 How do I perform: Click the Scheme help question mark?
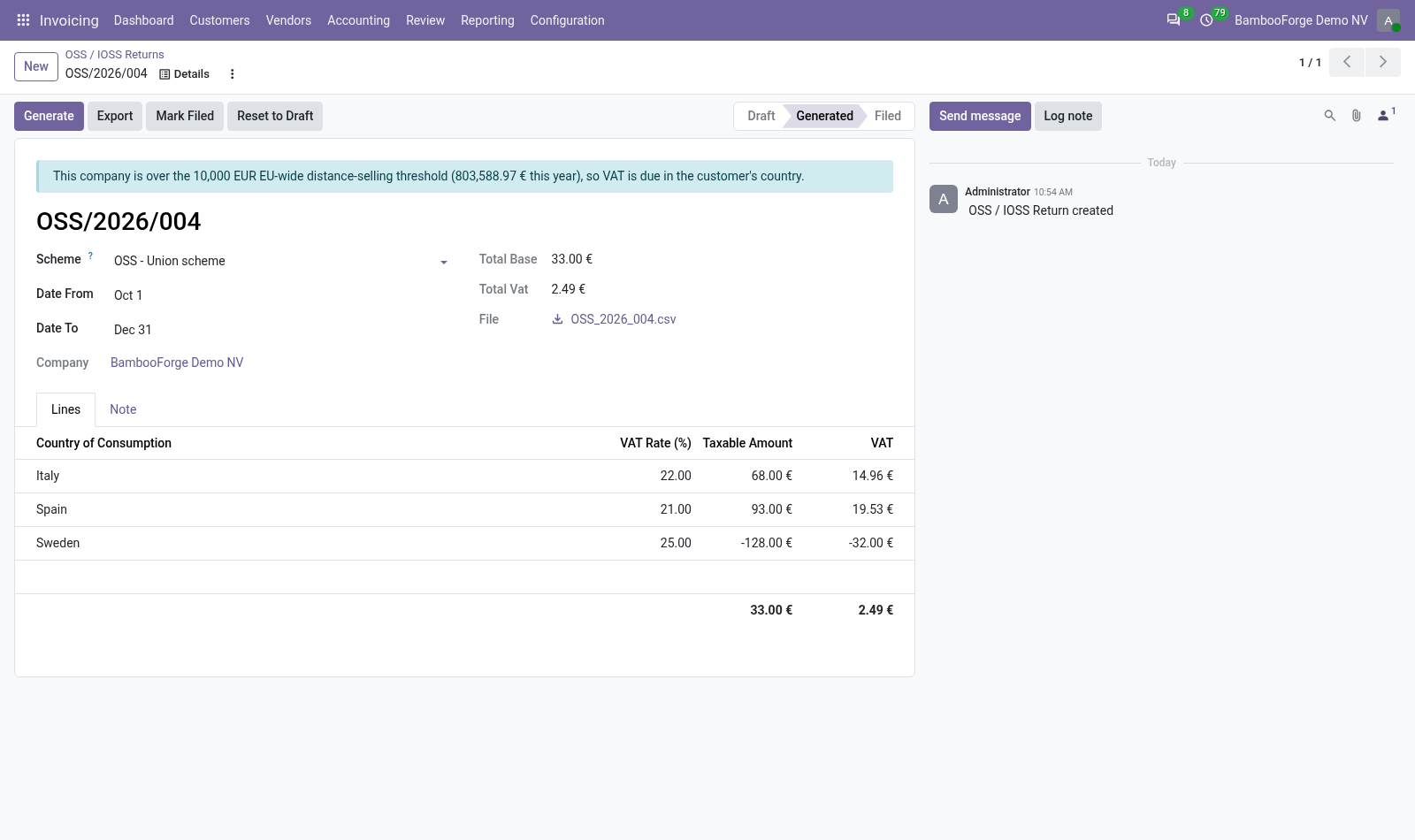click(x=90, y=256)
